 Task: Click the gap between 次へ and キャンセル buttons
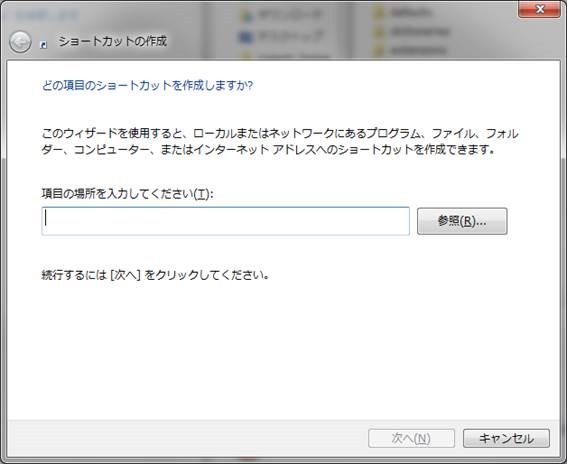(x=459, y=438)
